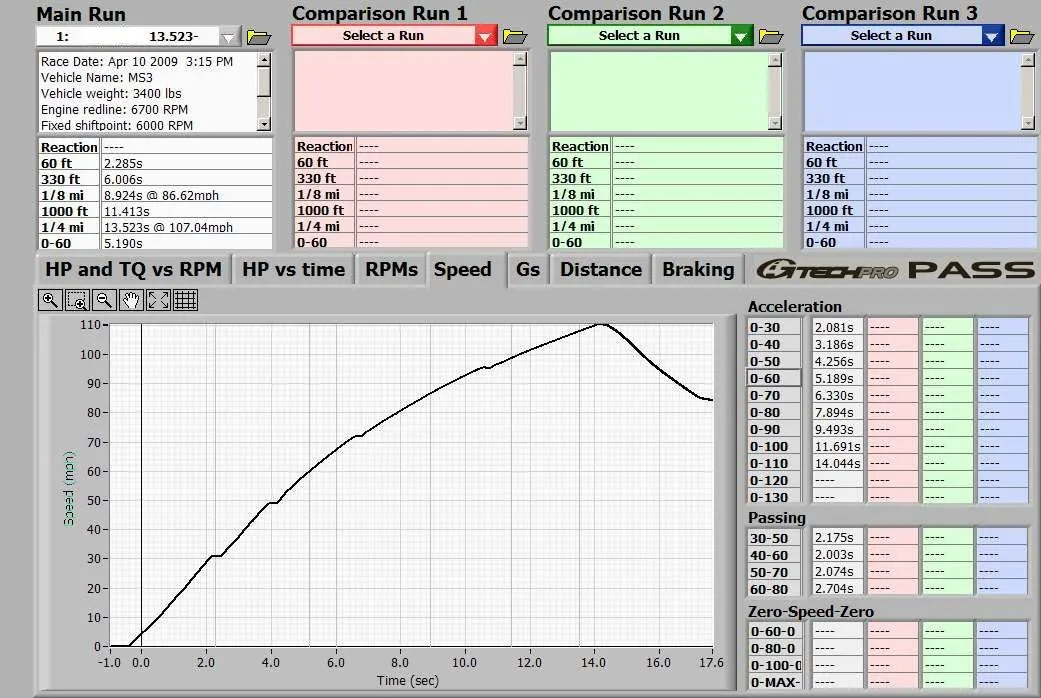Open the Braking tab
Screen dimensions: 1041x698
pos(698,270)
